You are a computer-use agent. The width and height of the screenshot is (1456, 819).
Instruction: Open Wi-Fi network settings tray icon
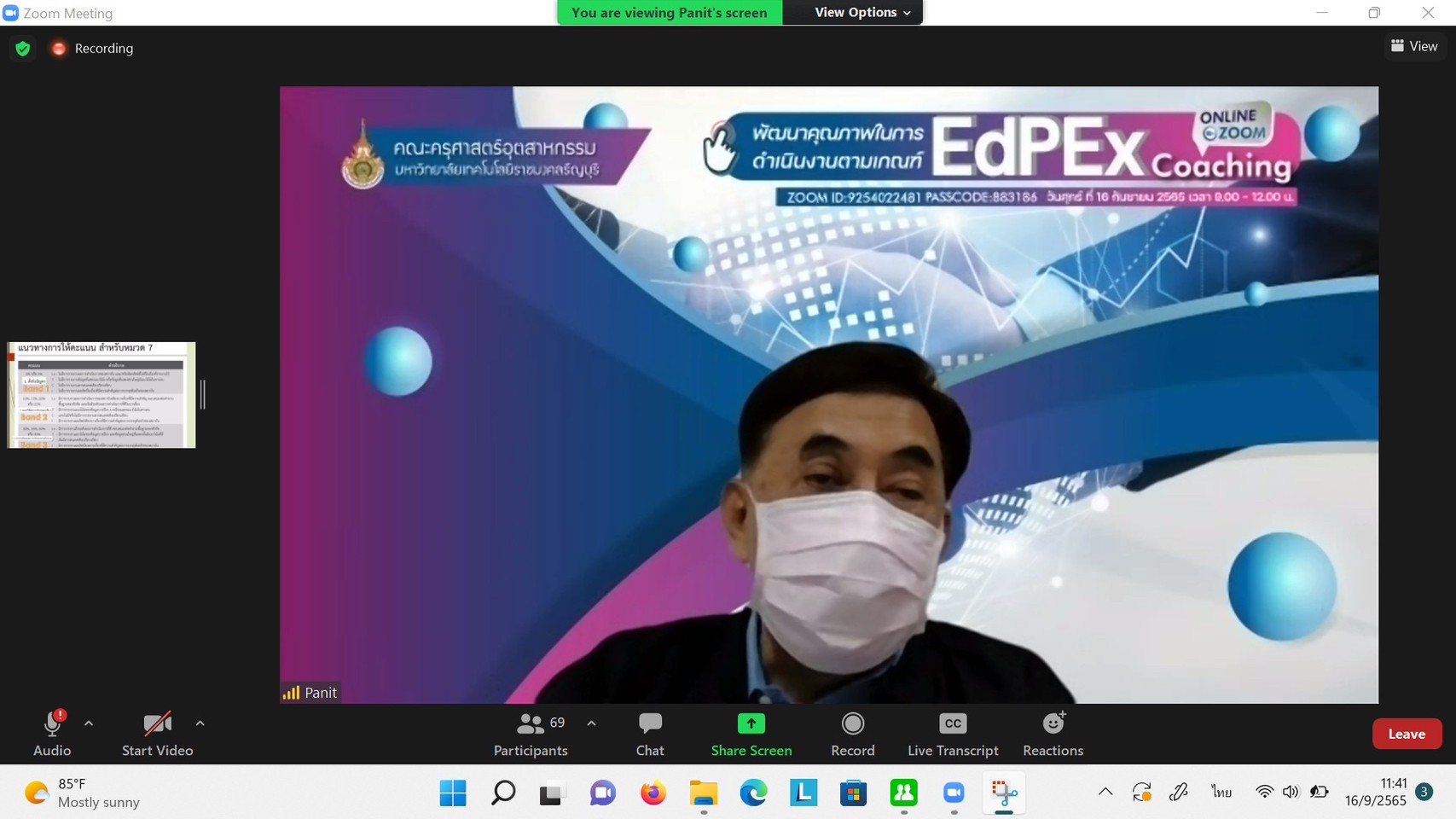(1264, 793)
